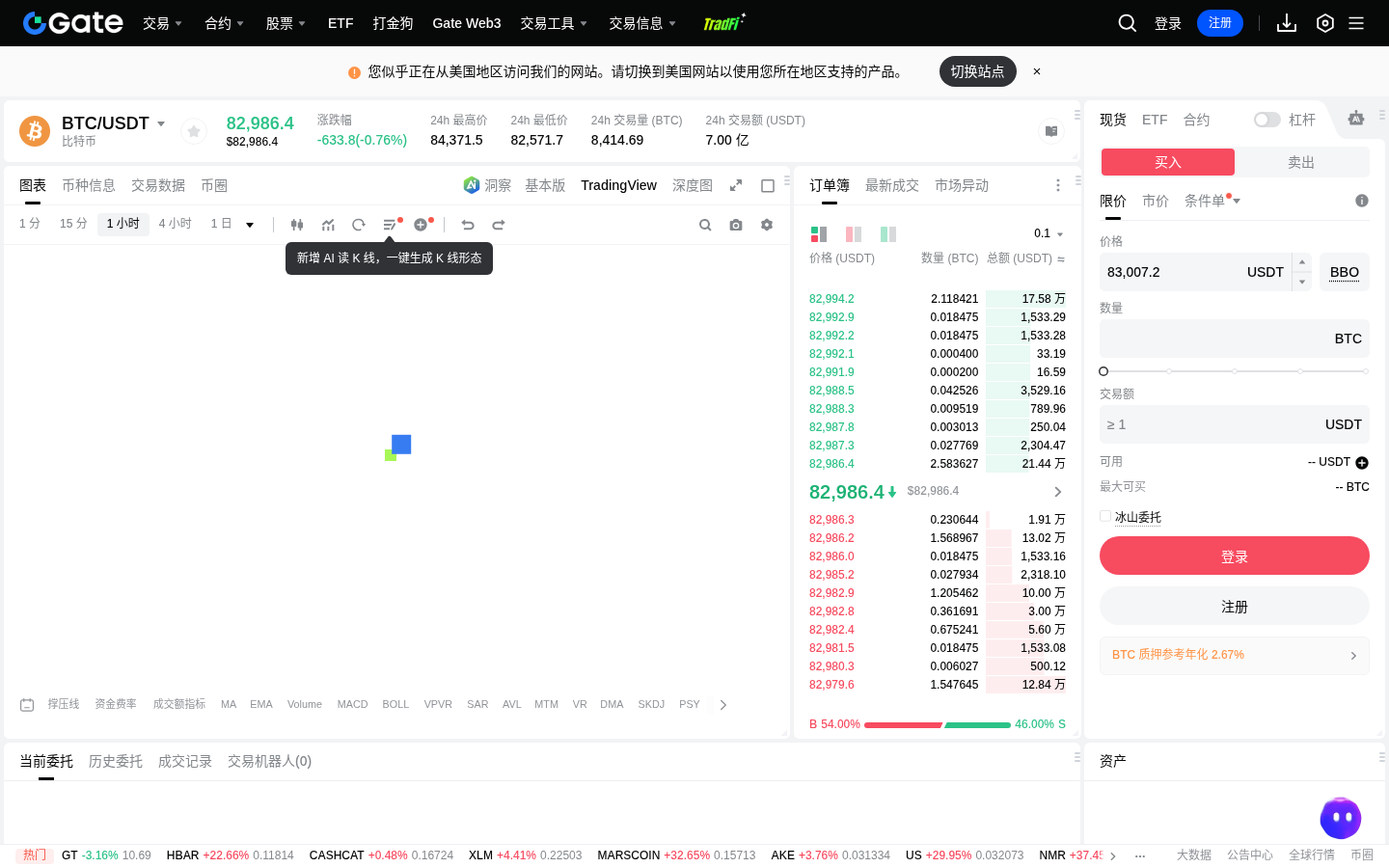Open the 股票 navigation dropdown

coord(286,23)
